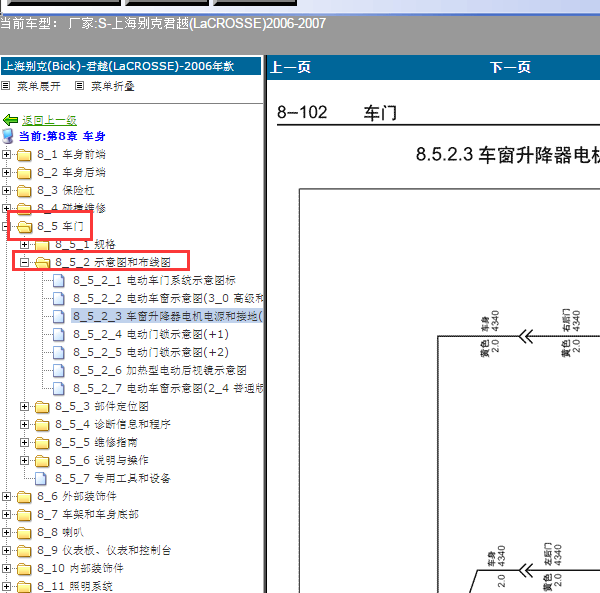Expand the 8_6 外部装饰件 node
The height and width of the screenshot is (593, 600).
tap(6, 497)
